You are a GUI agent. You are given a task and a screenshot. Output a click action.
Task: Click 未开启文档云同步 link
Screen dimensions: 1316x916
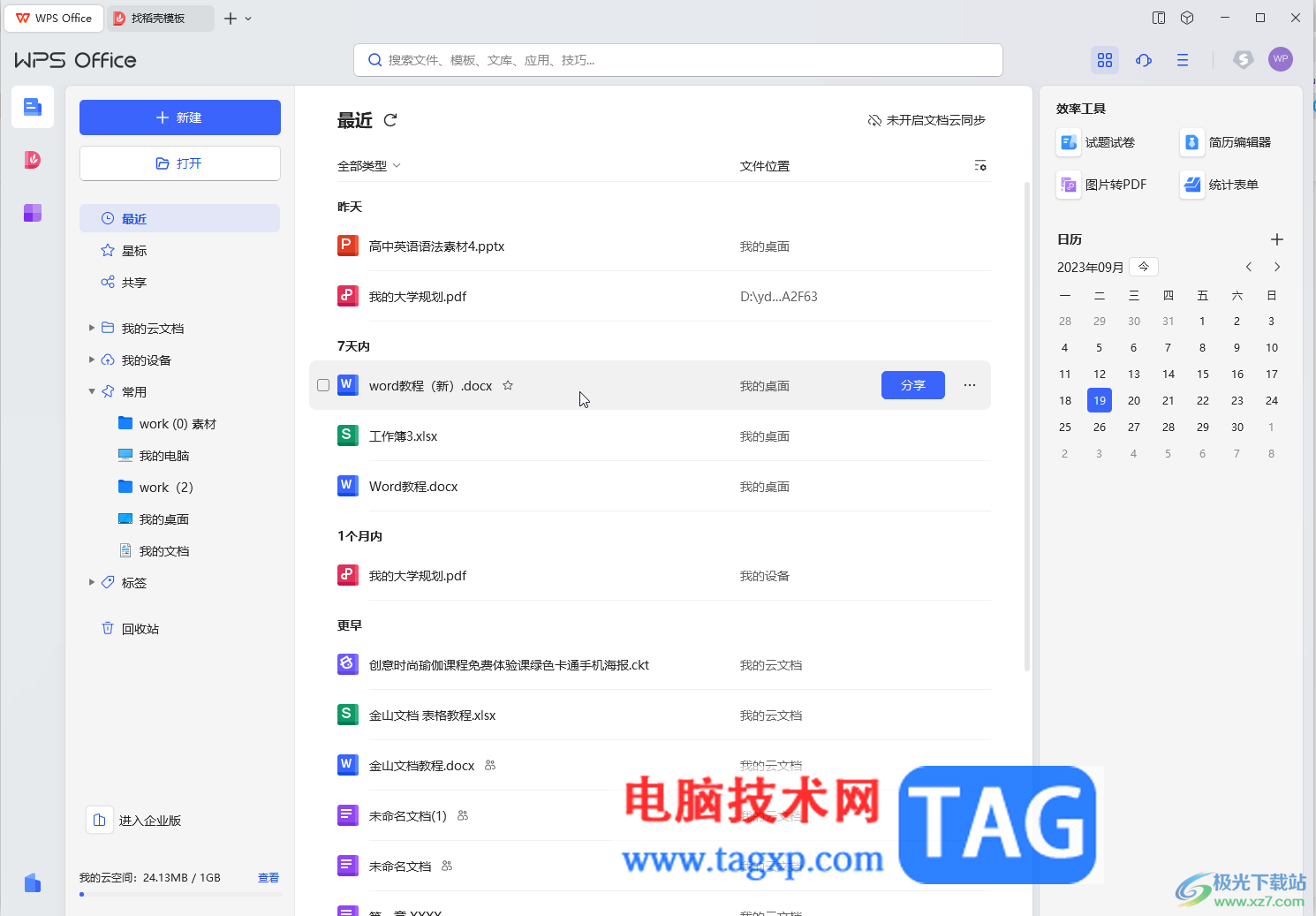click(926, 120)
